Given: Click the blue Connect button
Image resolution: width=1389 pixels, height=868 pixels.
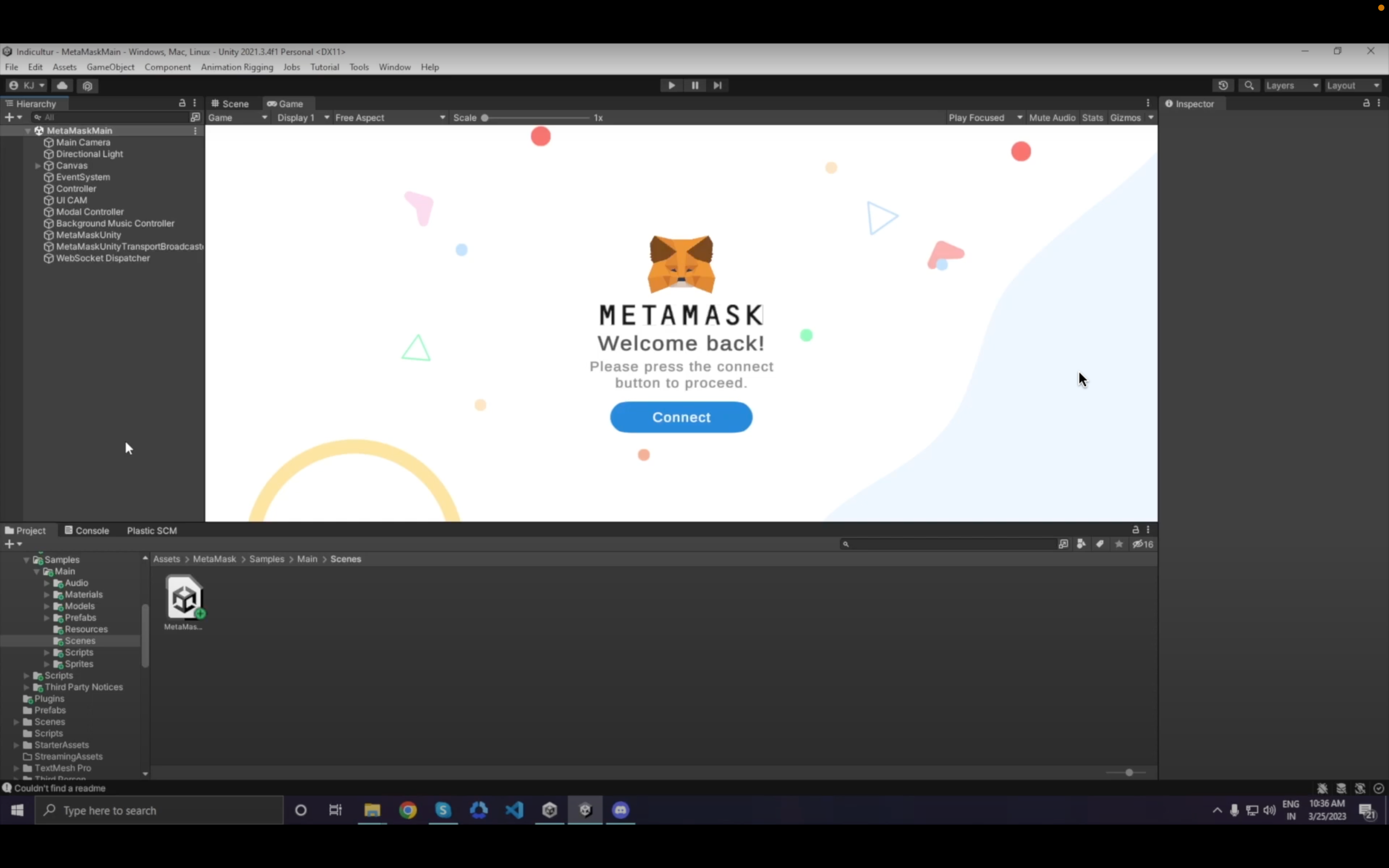Looking at the screenshot, I should (x=681, y=417).
